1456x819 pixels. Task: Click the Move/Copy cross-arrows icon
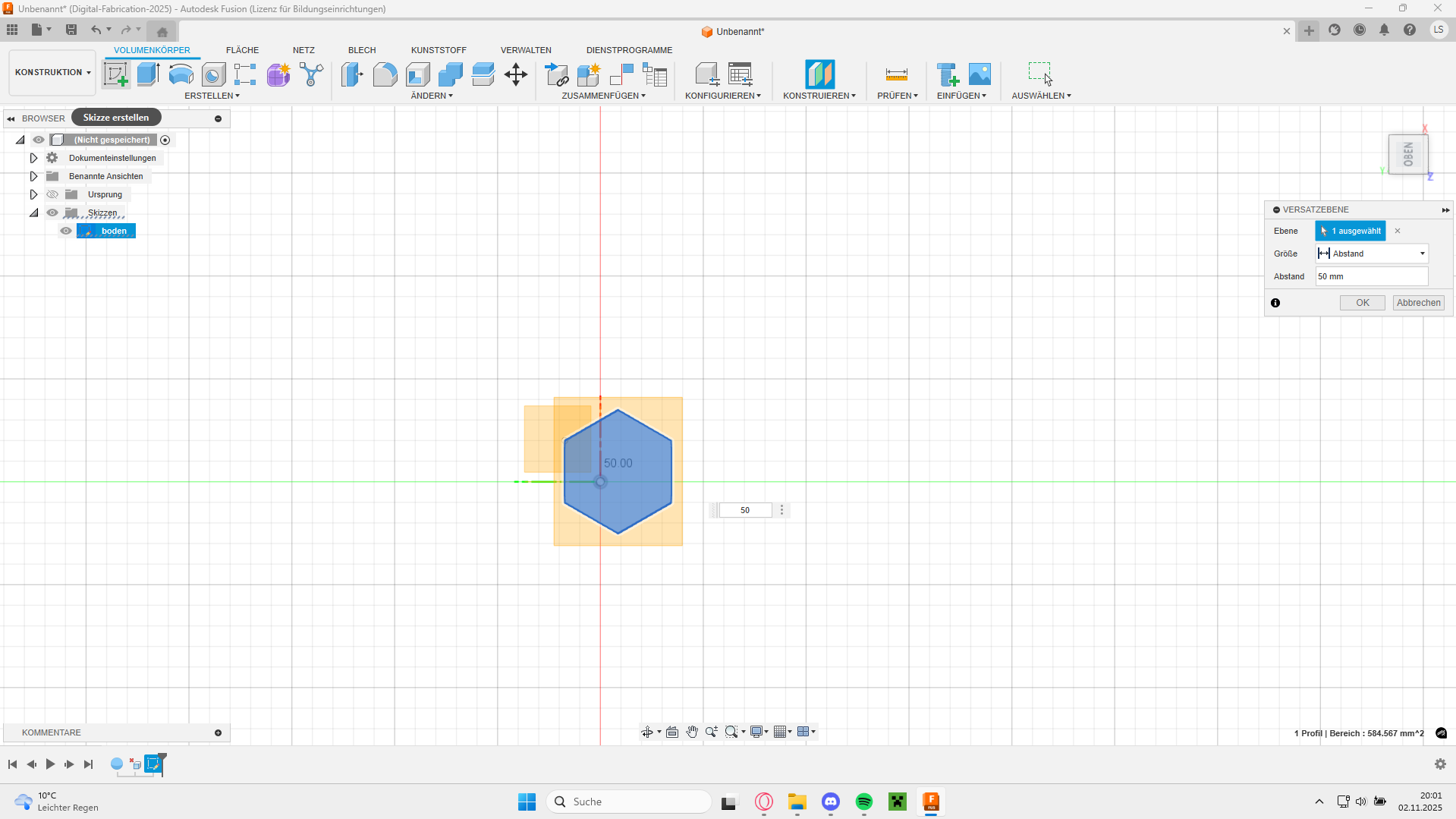click(515, 74)
